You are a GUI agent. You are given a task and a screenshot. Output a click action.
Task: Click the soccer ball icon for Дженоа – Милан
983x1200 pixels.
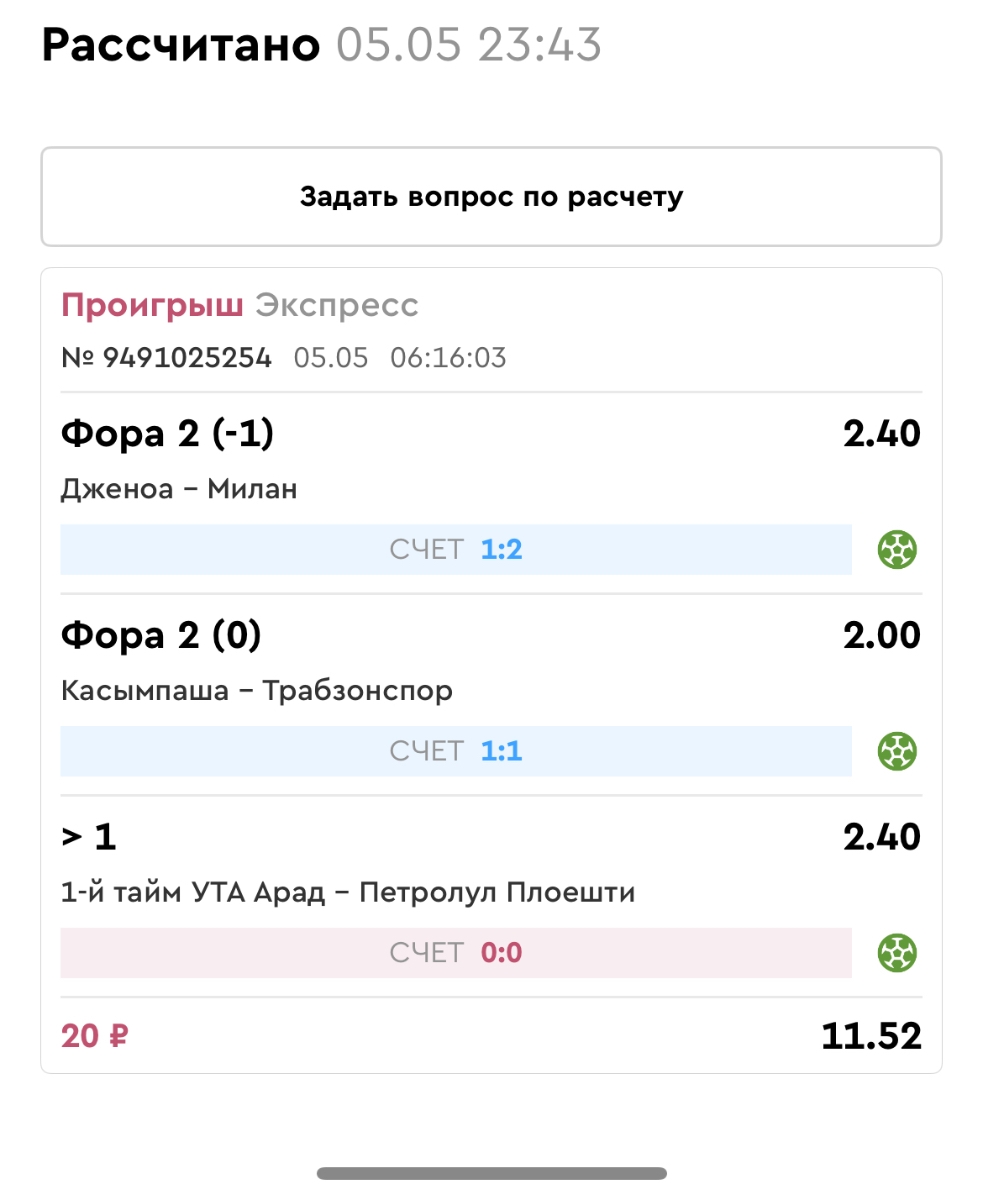point(897,550)
